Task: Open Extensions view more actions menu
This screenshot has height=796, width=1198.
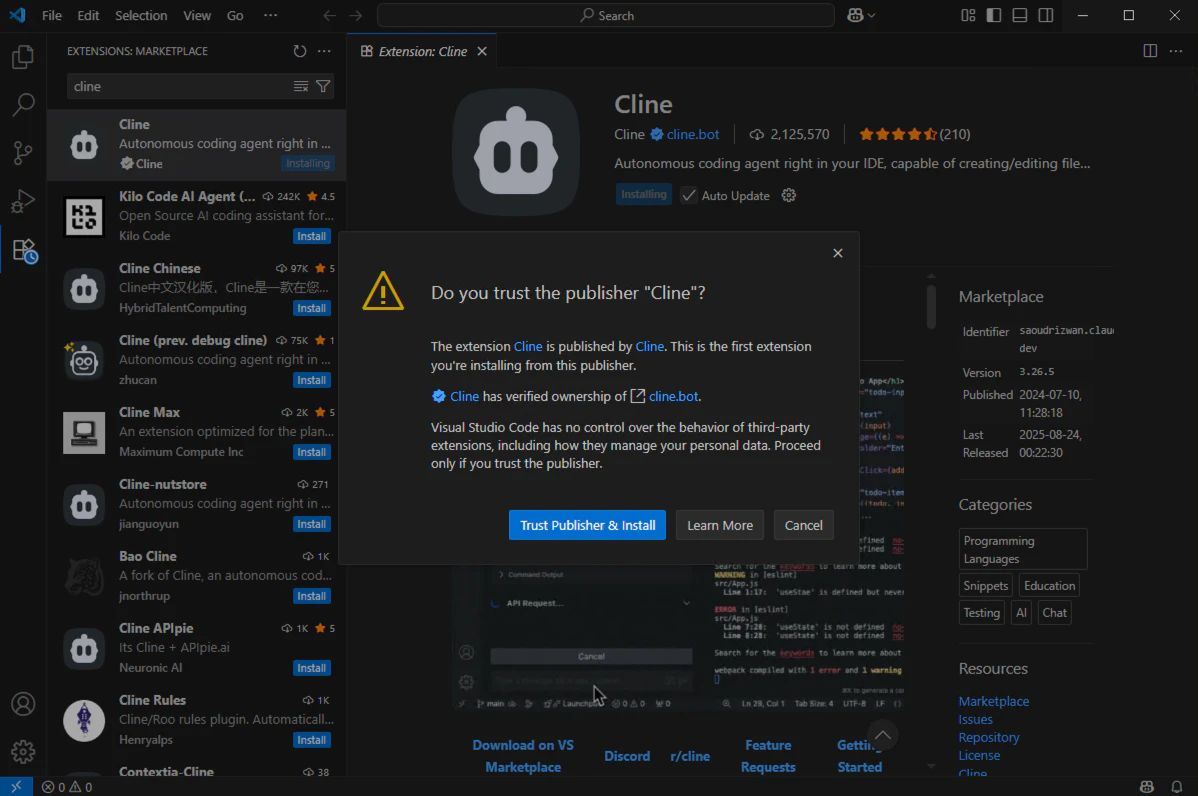Action: 325,51
